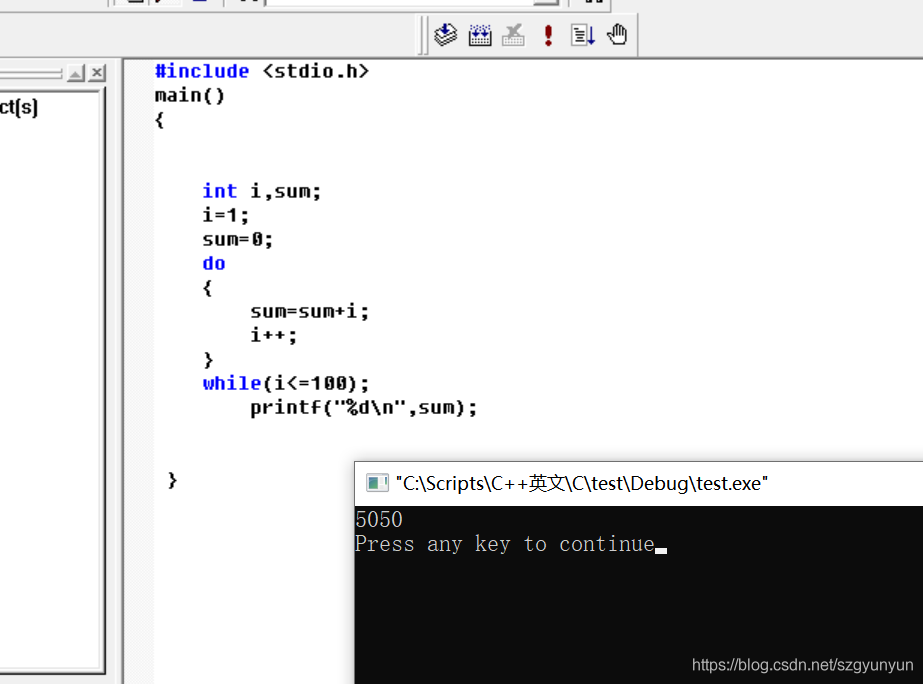Click the Compile icon in build toolbar
Viewport: 923px width, 684px height.
tap(446, 35)
